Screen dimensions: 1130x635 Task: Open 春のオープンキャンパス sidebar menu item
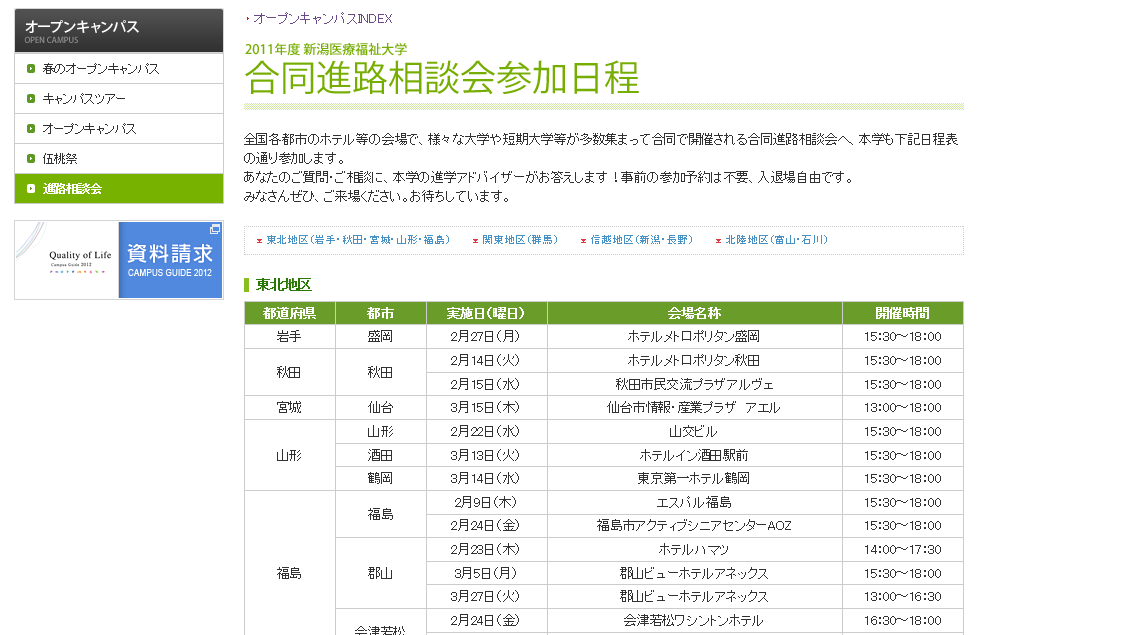coord(100,69)
